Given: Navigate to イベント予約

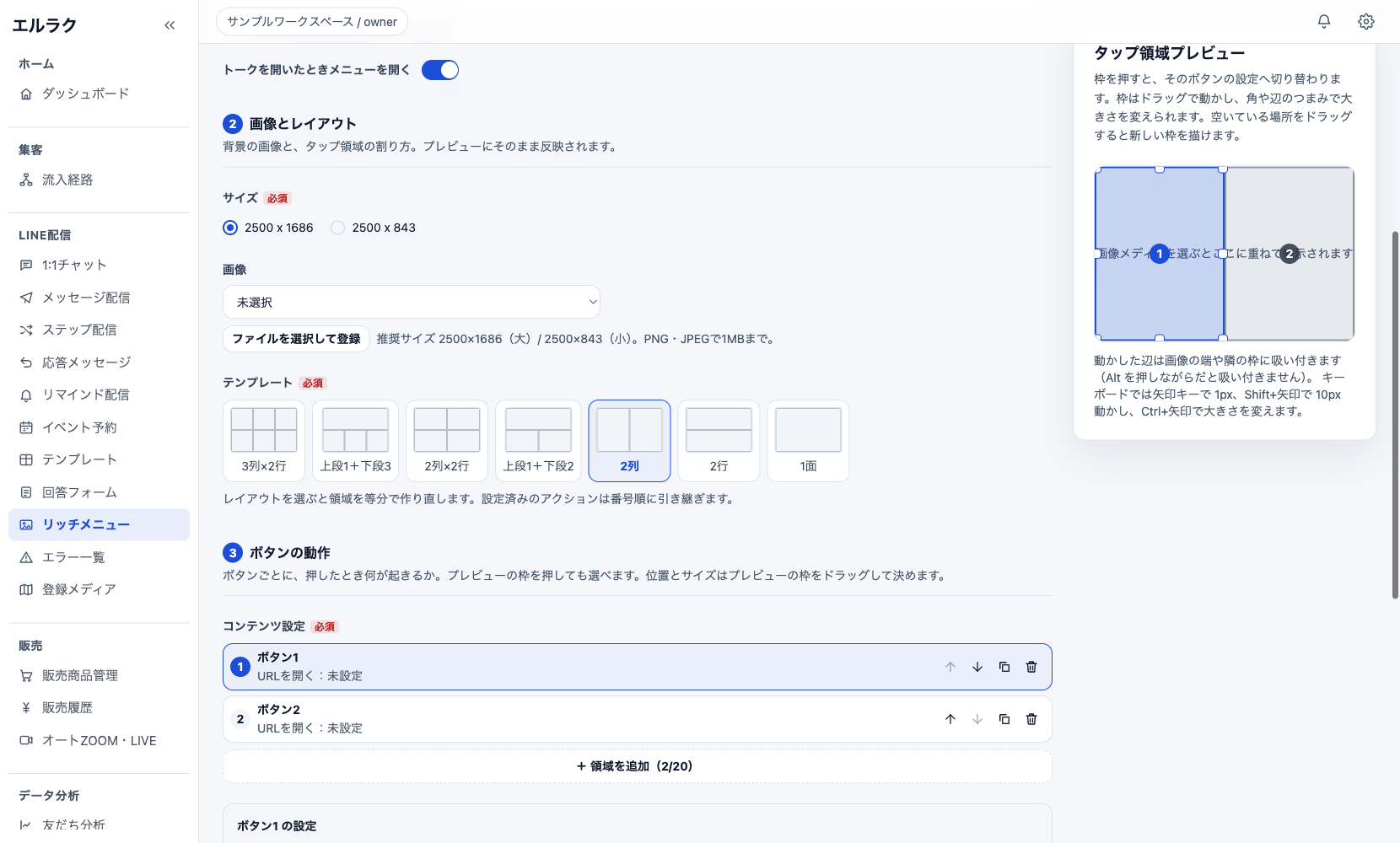Looking at the screenshot, I should [99, 427].
